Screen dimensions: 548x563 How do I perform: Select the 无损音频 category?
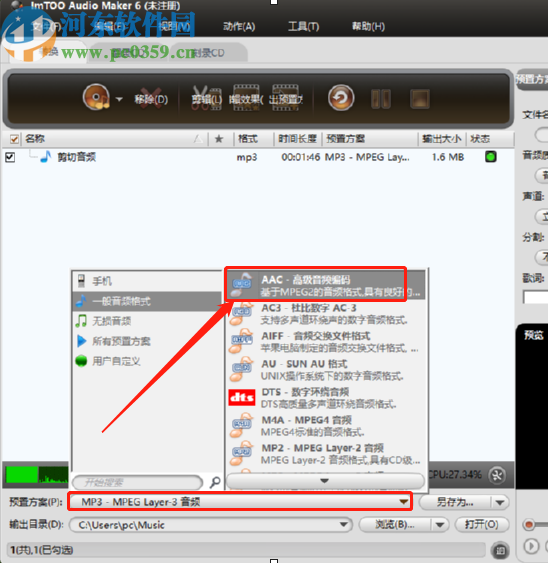(x=147, y=321)
